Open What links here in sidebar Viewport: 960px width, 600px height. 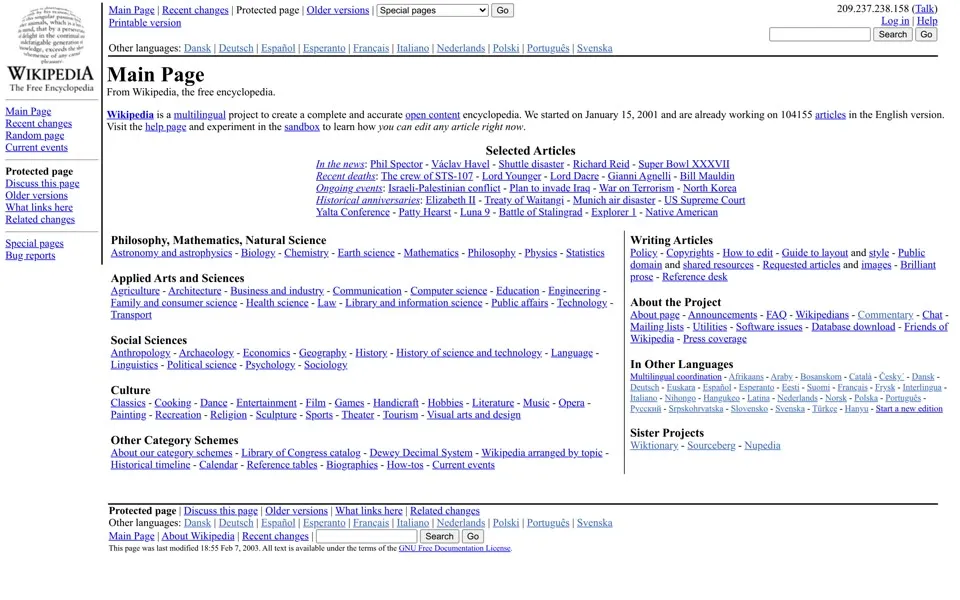pos(39,208)
